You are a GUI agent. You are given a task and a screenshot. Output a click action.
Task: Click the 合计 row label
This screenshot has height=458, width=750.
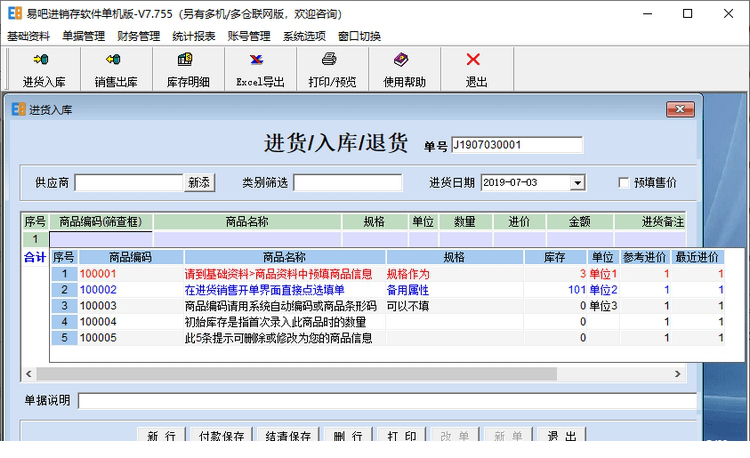click(x=35, y=257)
